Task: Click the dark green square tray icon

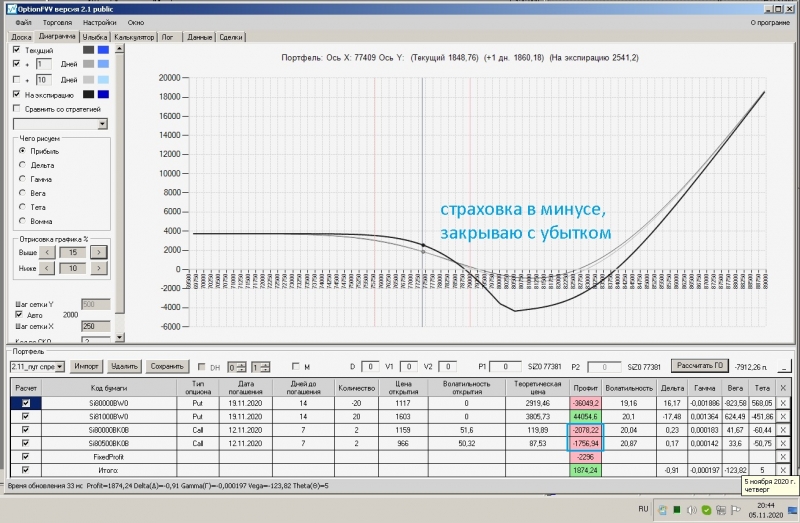Action: point(677,510)
